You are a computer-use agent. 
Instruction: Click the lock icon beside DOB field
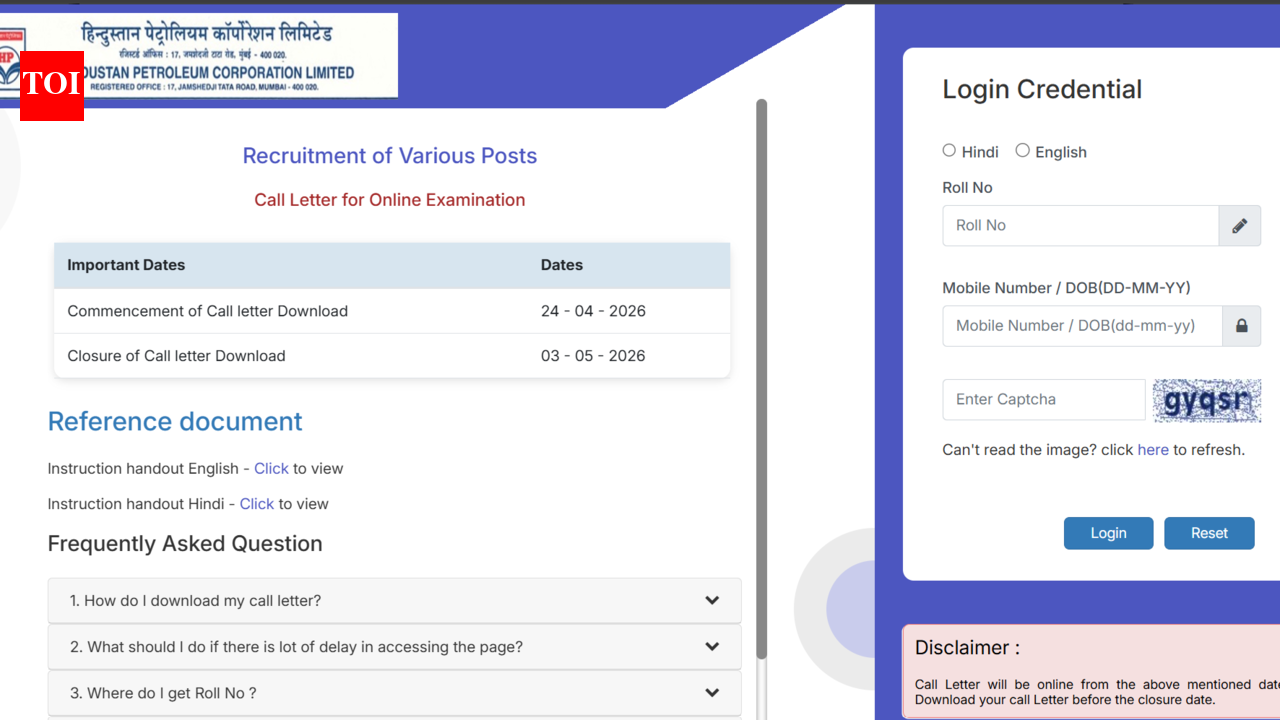click(x=1241, y=326)
